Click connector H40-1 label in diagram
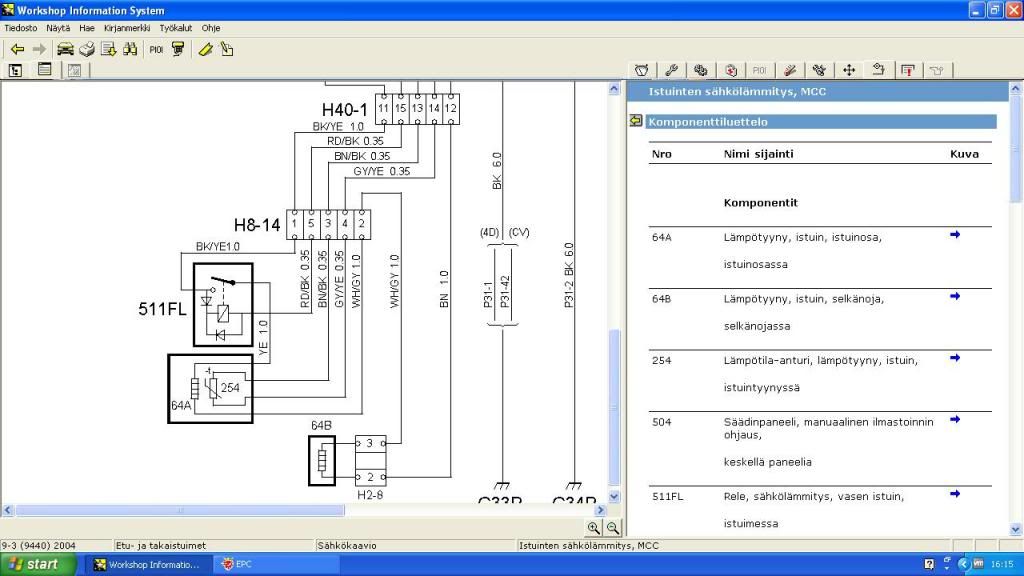 click(344, 110)
